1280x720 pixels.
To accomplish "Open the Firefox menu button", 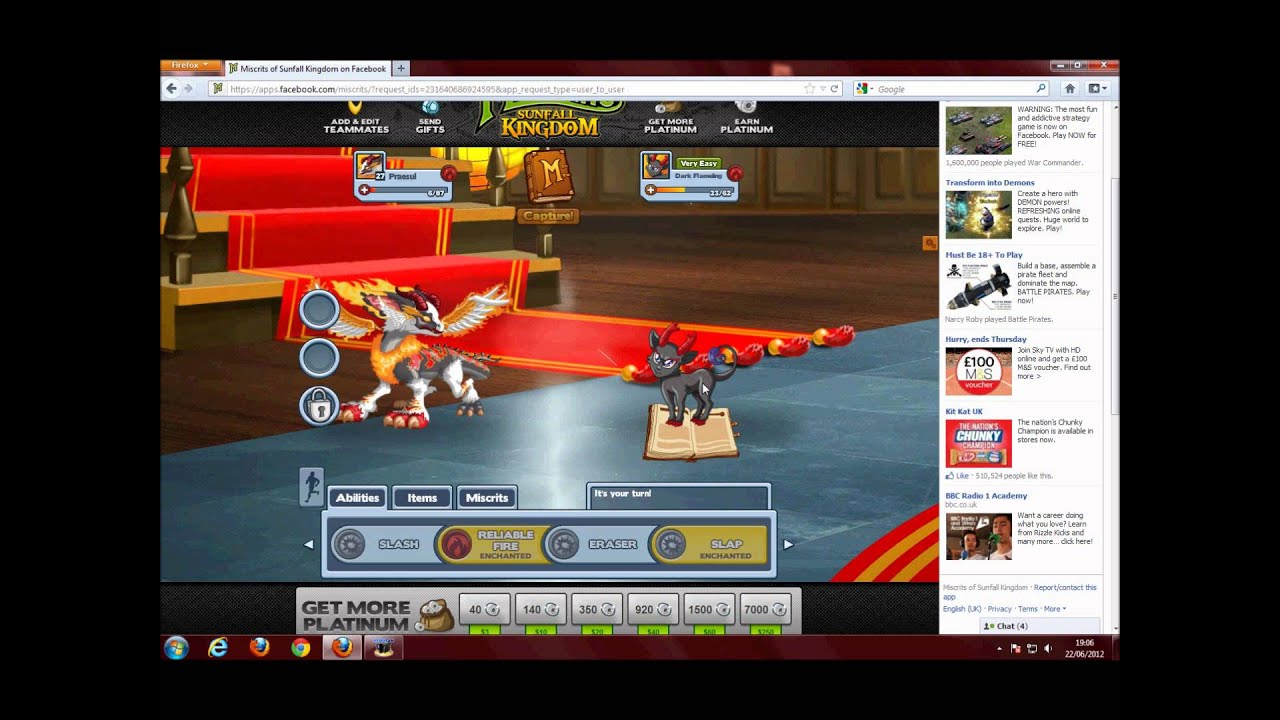I will (x=190, y=65).
